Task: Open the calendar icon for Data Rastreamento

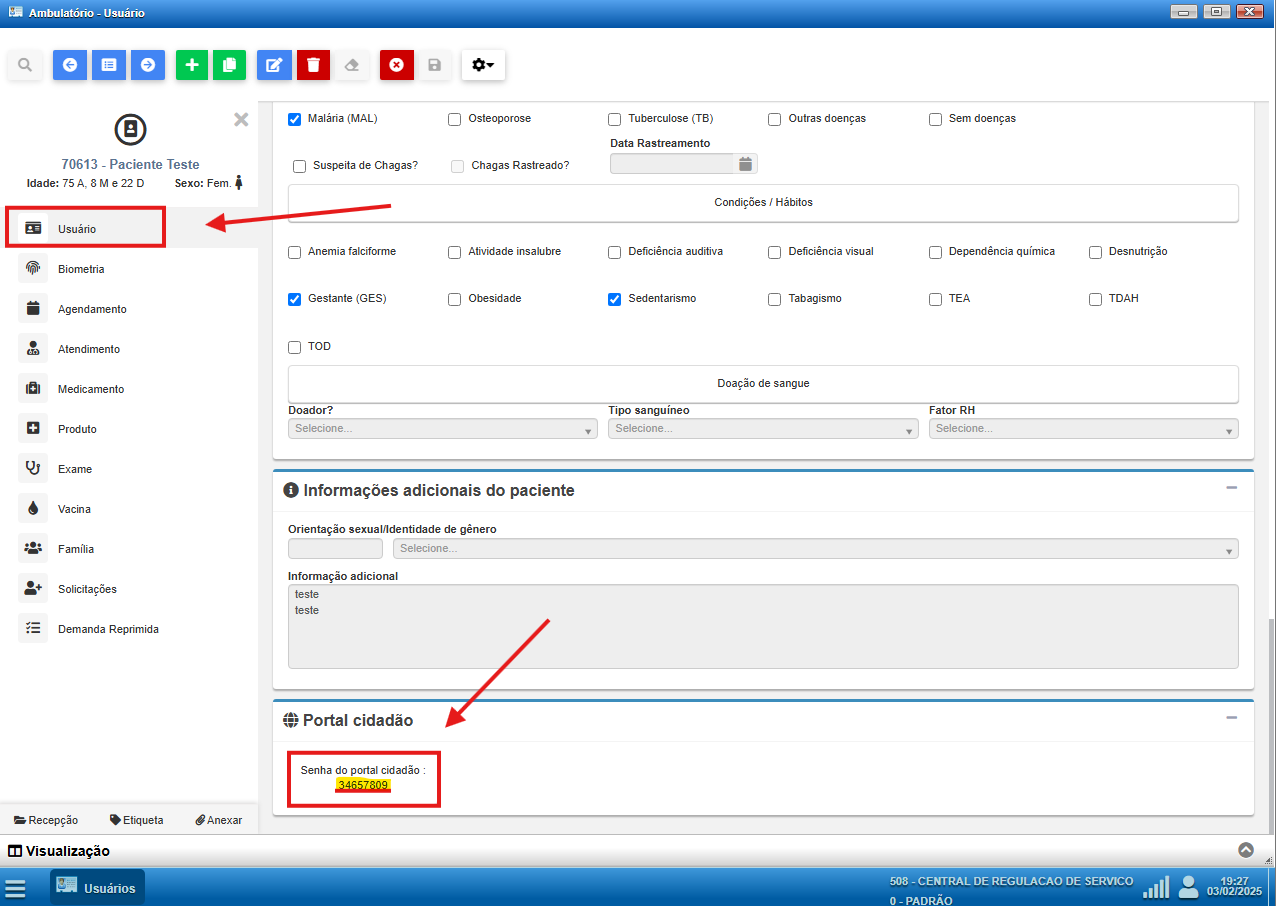Action: click(745, 164)
